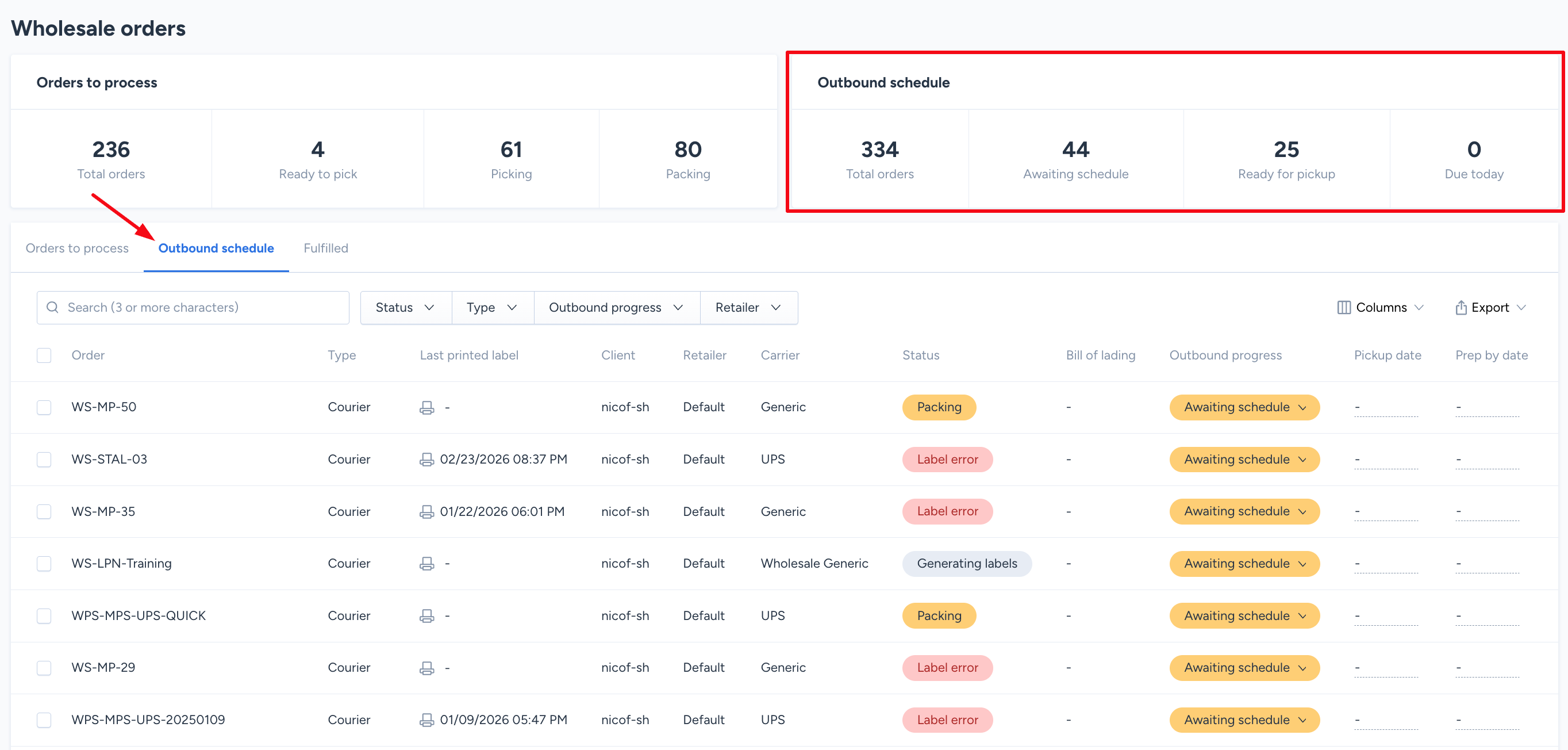Focus the order search field
This screenshot has height=750, width=1568.
coord(201,308)
